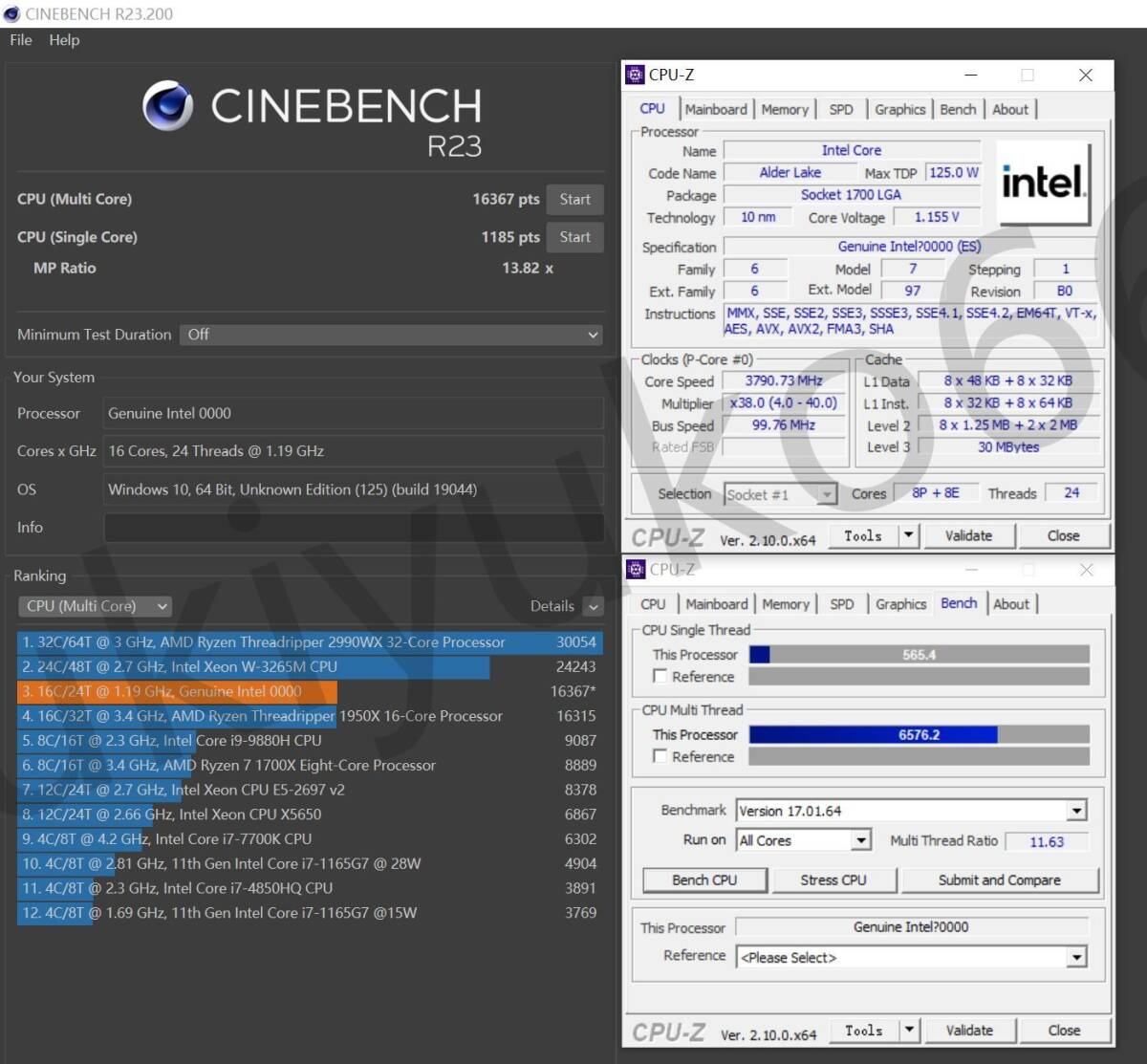Click the Bench CPU button
The height and width of the screenshot is (1064, 1147).
tap(704, 880)
